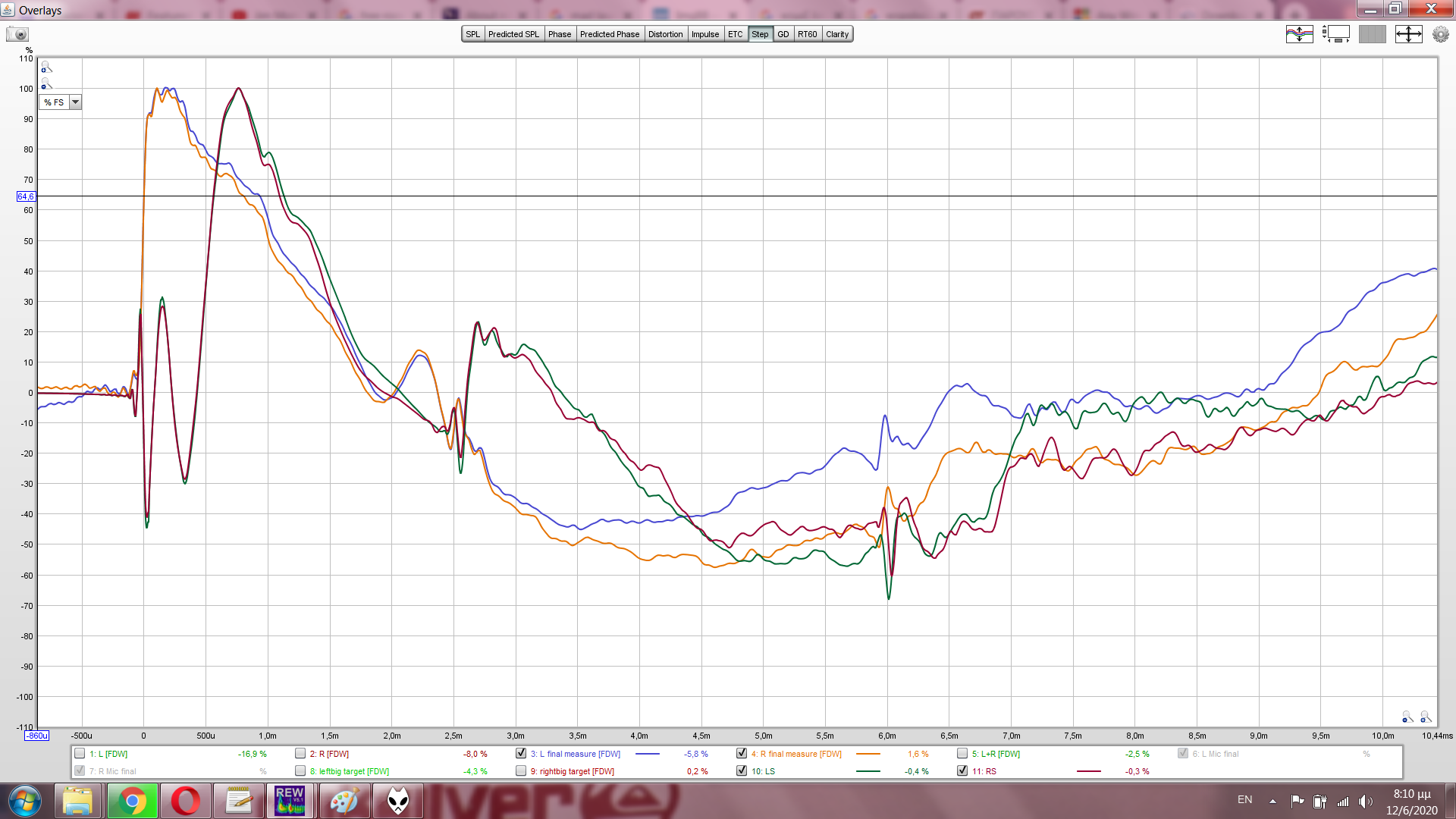Select the RT60 graph button
This screenshot has height=819, width=1456.
click(x=807, y=34)
